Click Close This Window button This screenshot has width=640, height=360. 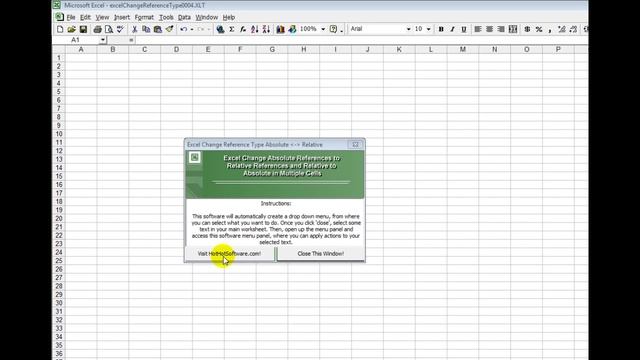[320, 253]
